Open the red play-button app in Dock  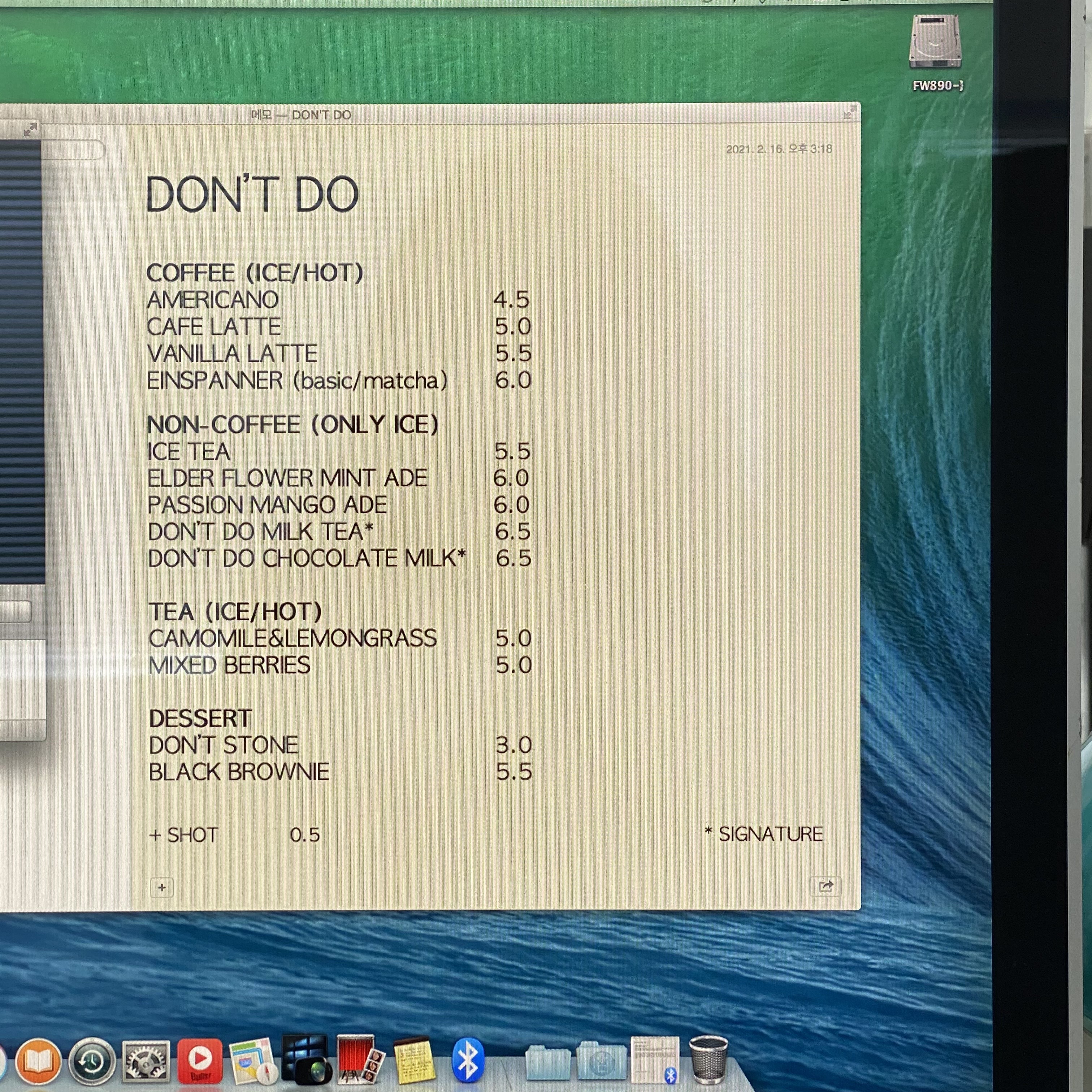[x=200, y=1061]
